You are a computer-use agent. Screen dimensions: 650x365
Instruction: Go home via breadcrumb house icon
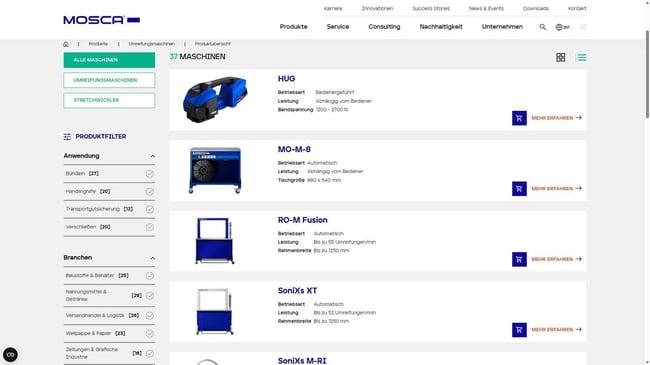coord(66,44)
